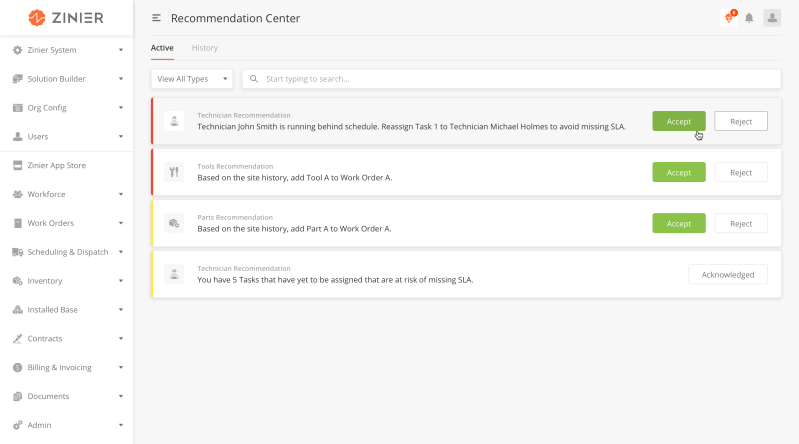Click the orange alert badge icon in header
This screenshot has height=444, width=799.
coord(729,18)
